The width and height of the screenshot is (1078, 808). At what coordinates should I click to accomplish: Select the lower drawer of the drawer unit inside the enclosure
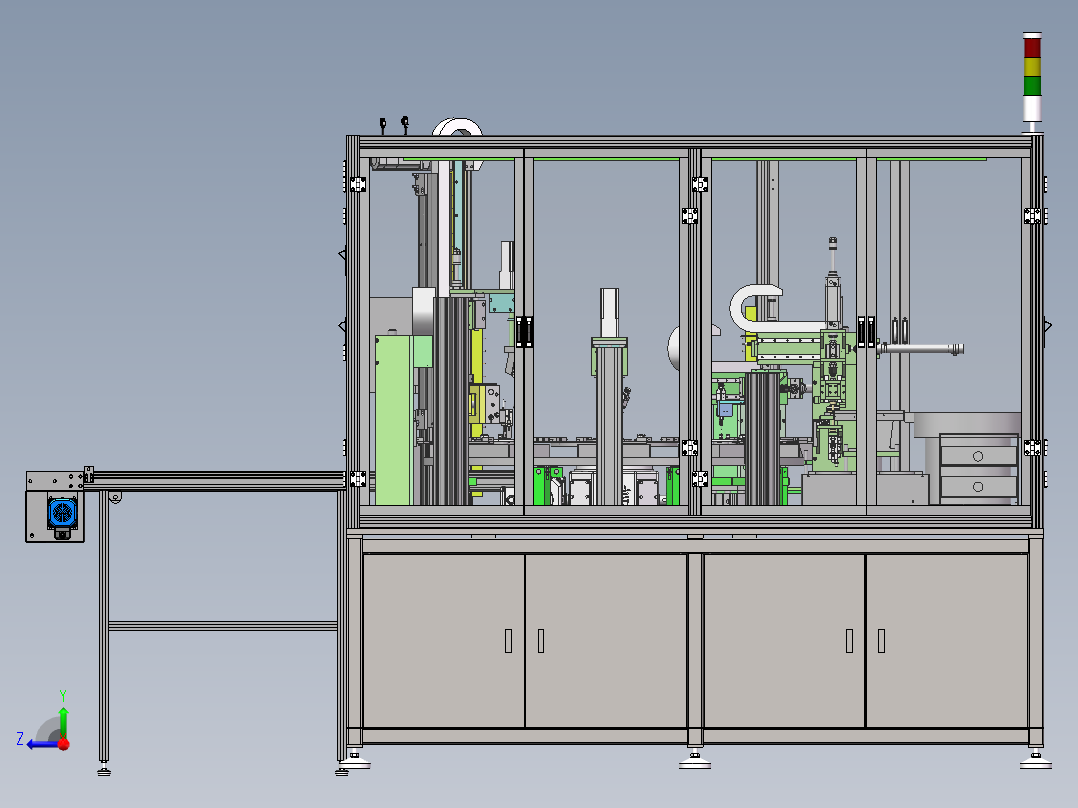[x=978, y=486]
